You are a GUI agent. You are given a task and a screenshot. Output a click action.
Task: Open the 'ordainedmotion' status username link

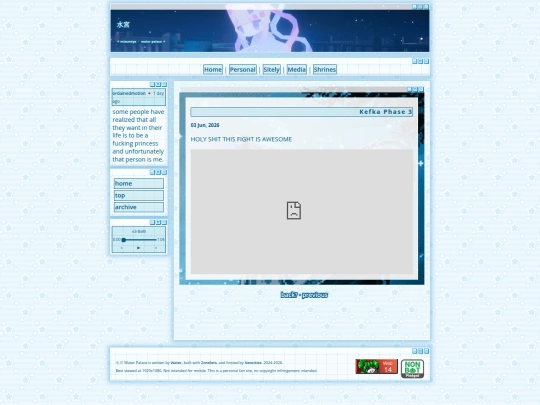[x=129, y=93]
